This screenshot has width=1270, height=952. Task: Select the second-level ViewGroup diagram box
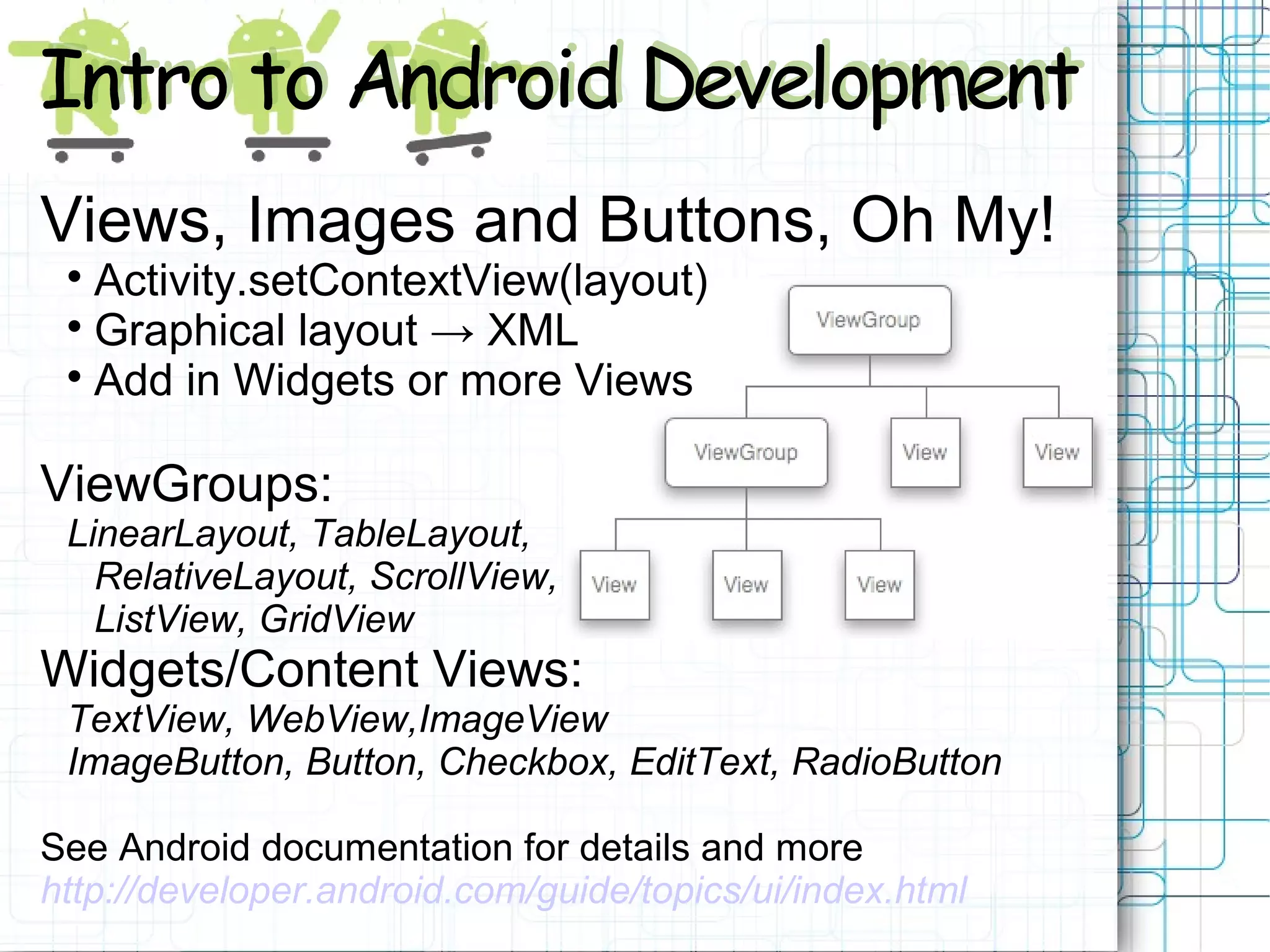[746, 452]
